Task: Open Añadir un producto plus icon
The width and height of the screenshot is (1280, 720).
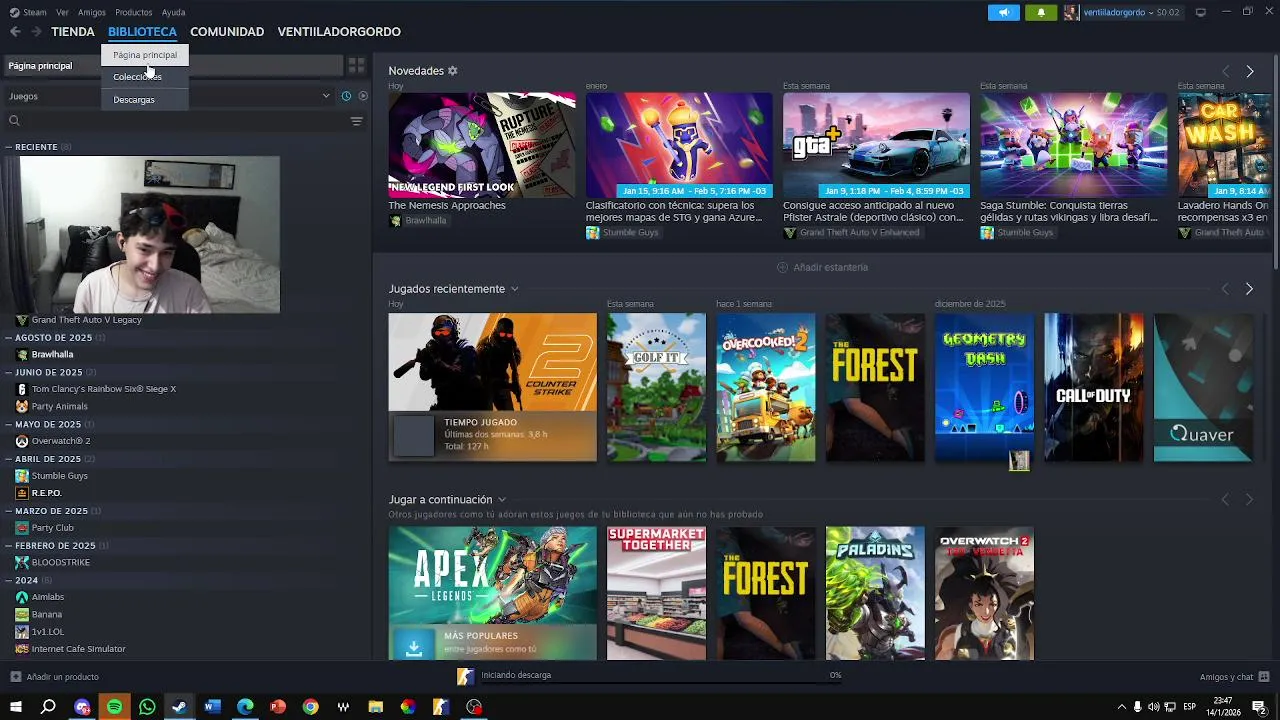Action: (x=15, y=677)
